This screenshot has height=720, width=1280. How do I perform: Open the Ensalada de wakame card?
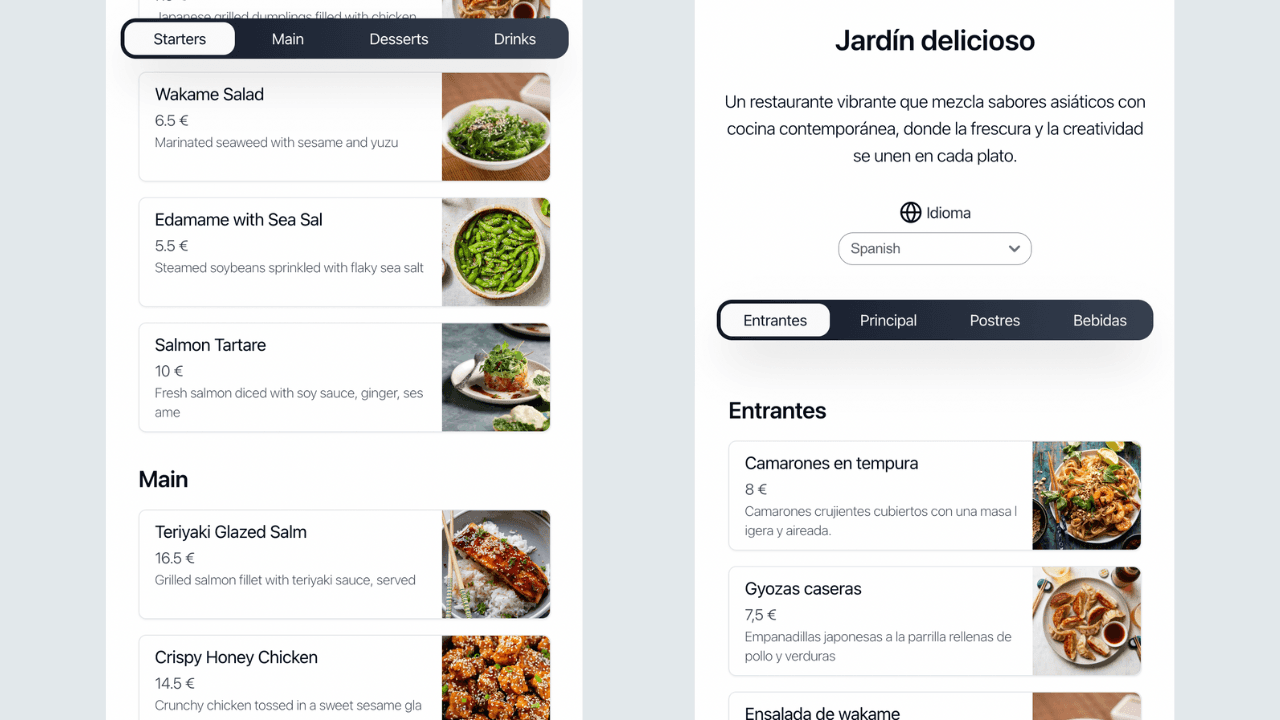click(x=935, y=706)
